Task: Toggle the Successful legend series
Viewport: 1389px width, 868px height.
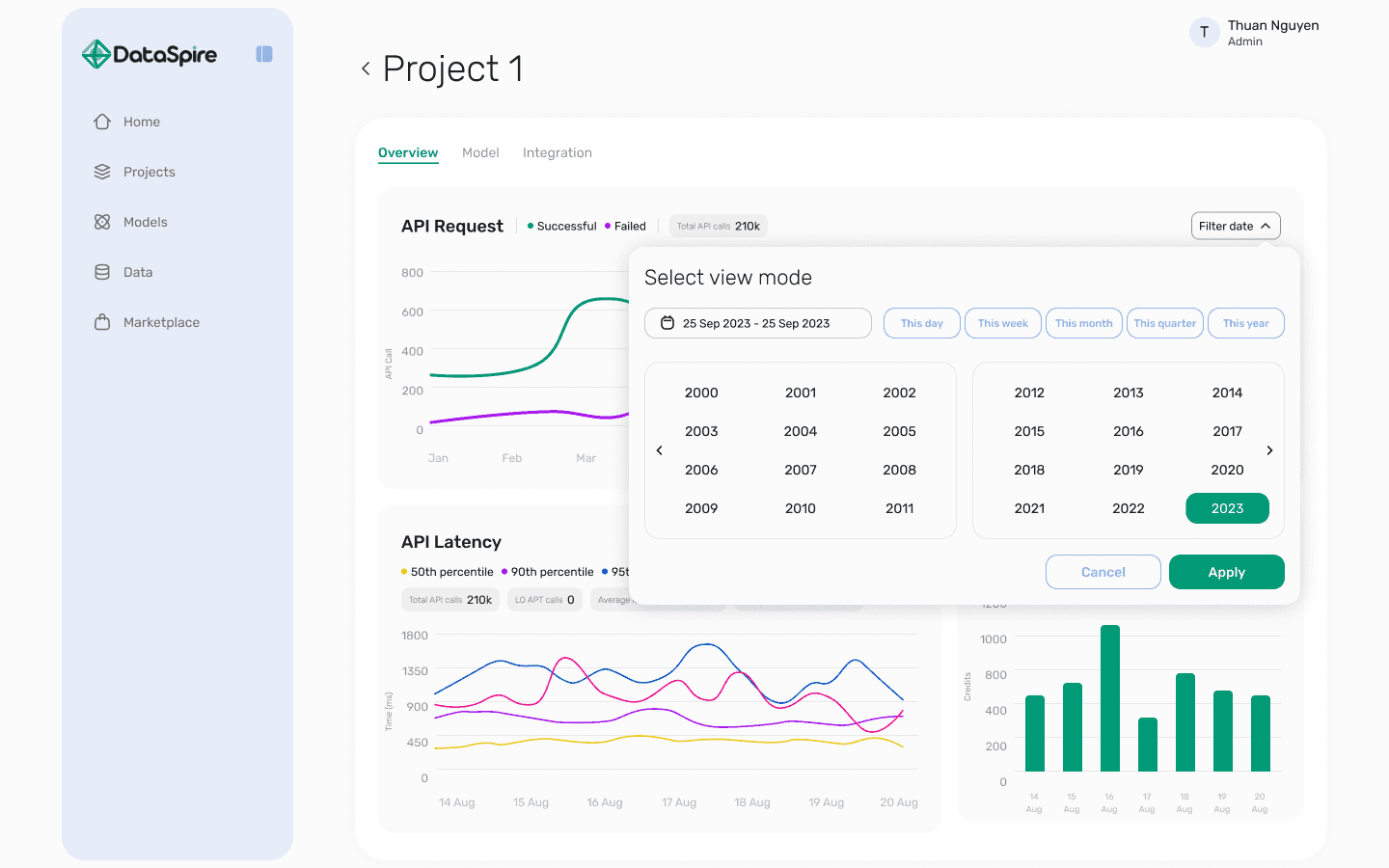Action: pos(562,226)
